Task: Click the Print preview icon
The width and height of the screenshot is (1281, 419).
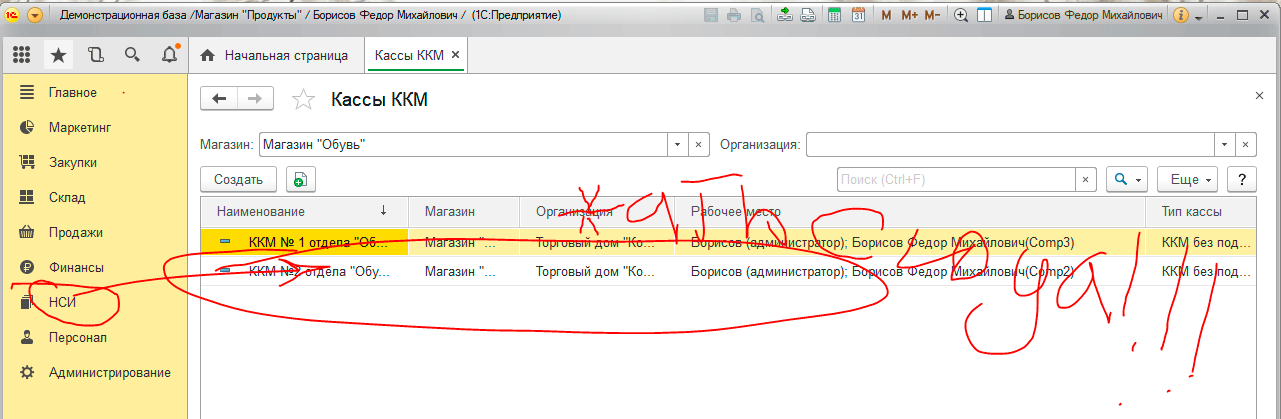Action: click(x=757, y=15)
